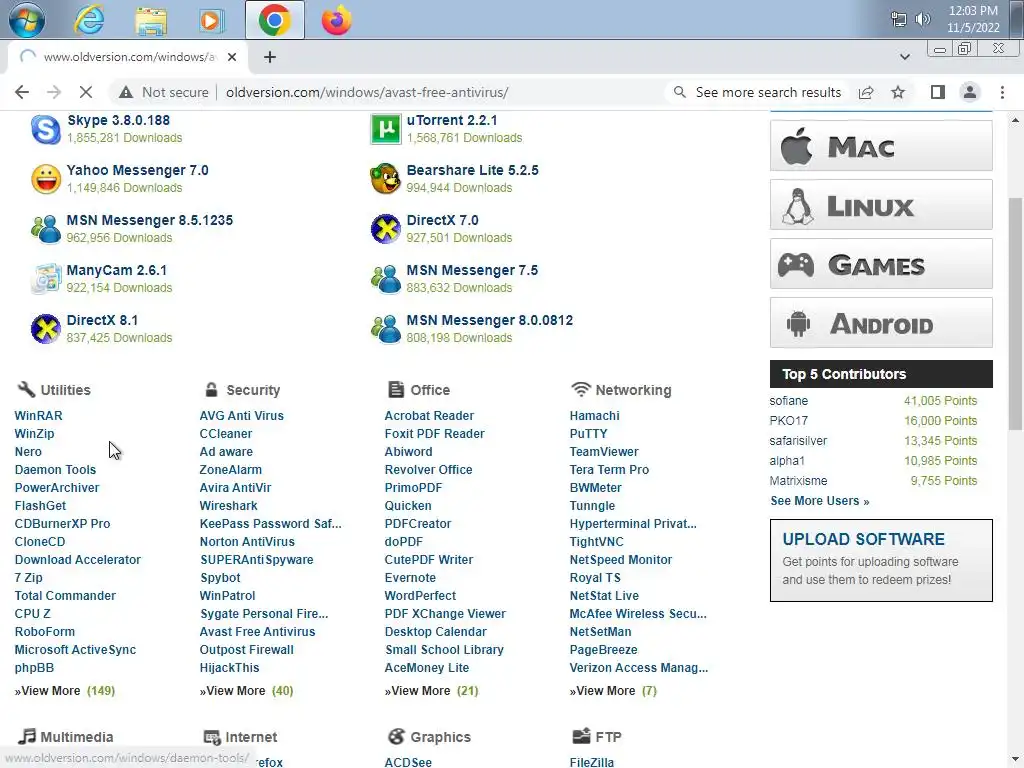Open the FileZilla link
1024x768 pixels.
[591, 761]
